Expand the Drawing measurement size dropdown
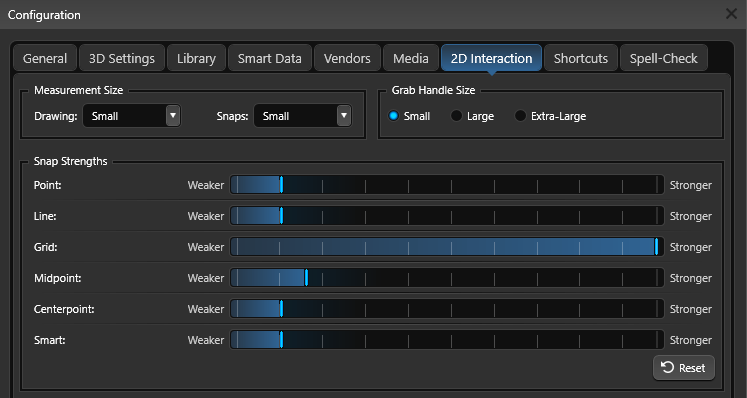747x398 pixels. pos(131,116)
